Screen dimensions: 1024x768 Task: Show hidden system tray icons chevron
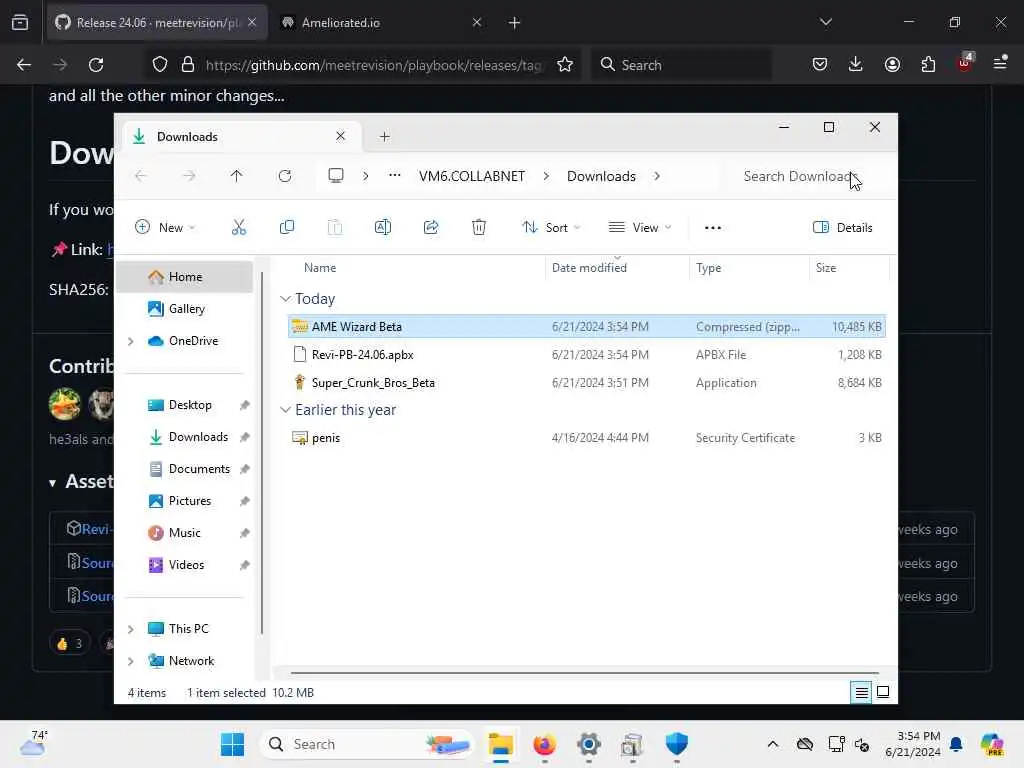[773, 744]
